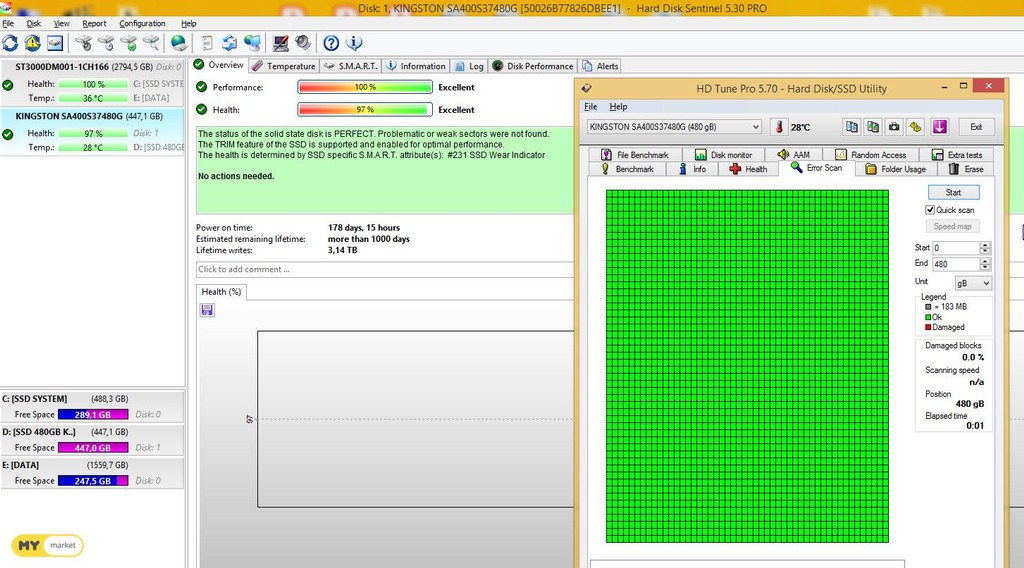The width and height of the screenshot is (1024, 568).
Task: Click the globe icon in Sentinel toolbar
Action: [x=179, y=43]
